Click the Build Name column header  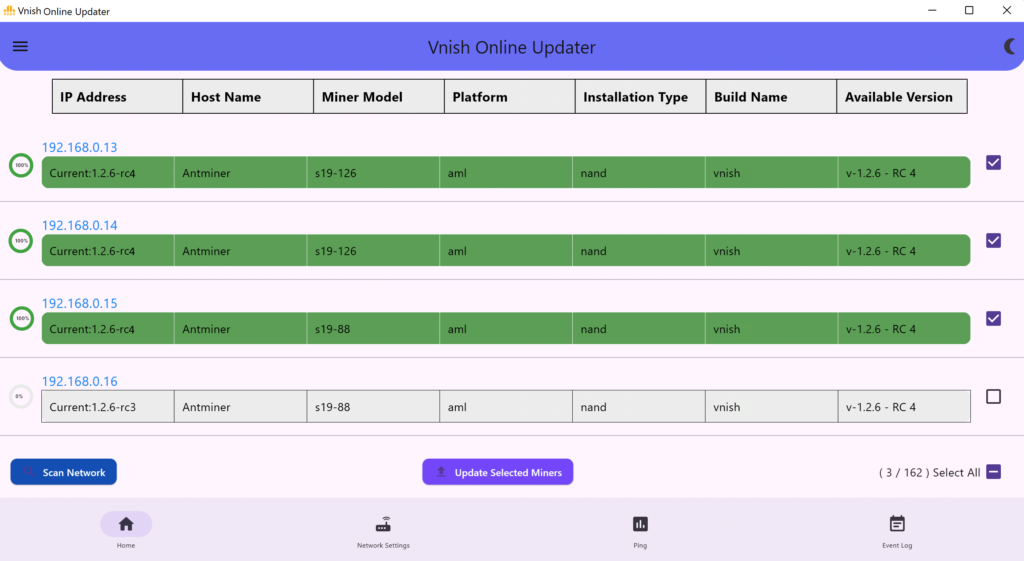pos(771,97)
